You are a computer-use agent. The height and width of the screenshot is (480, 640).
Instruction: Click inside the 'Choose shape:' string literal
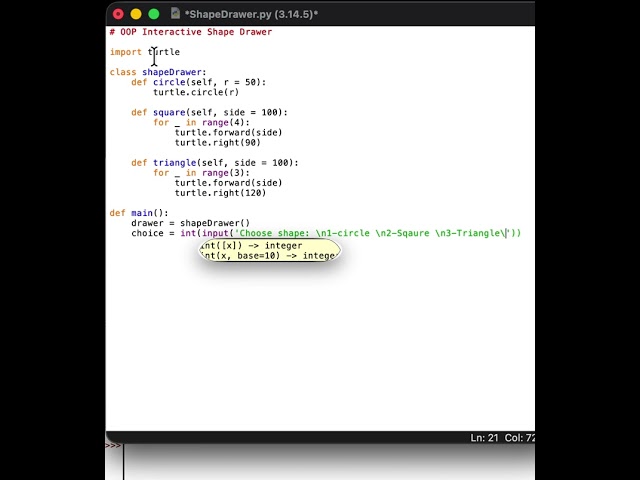click(x=372, y=233)
